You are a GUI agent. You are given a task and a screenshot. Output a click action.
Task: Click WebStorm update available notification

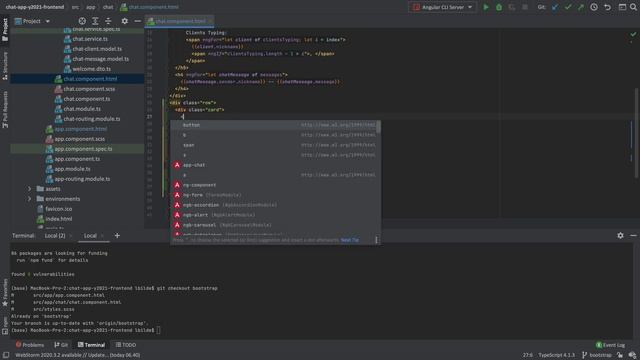[78, 355]
